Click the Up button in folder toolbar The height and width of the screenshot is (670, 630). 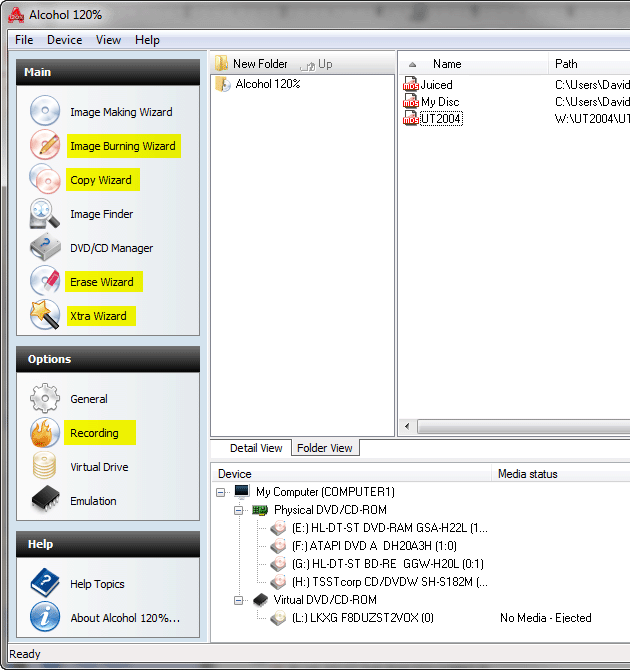[x=316, y=64]
